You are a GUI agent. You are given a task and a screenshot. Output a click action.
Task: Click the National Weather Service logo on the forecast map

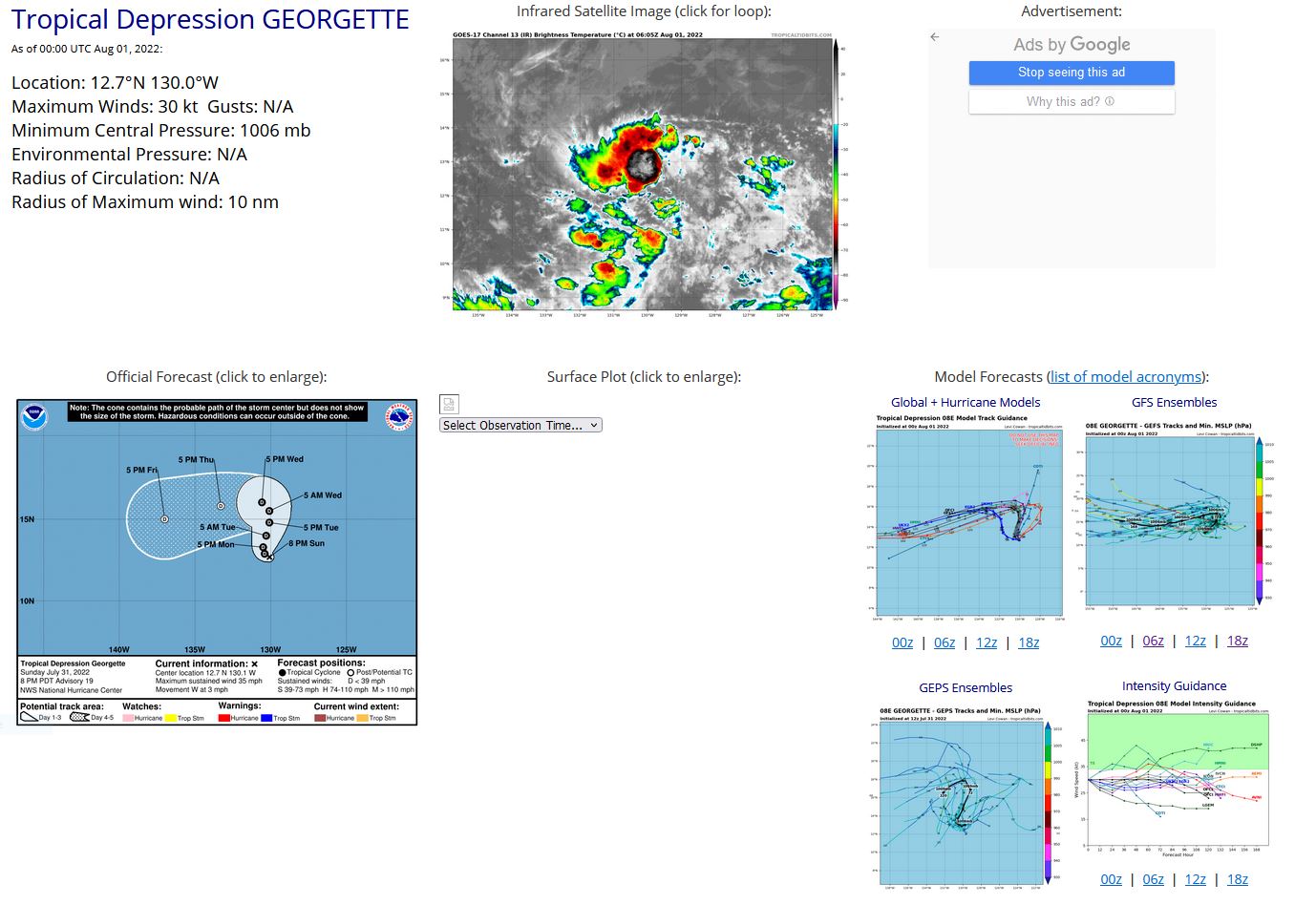coord(398,417)
